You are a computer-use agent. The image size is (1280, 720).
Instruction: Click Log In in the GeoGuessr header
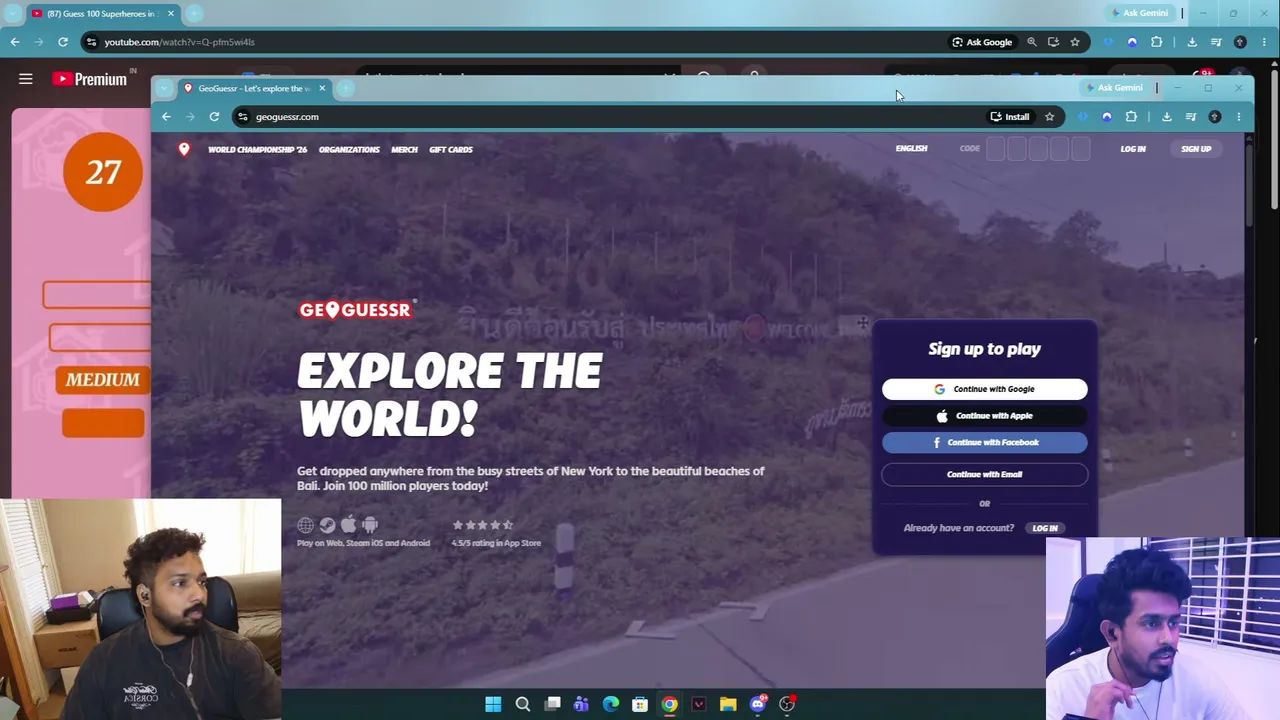tap(1133, 149)
